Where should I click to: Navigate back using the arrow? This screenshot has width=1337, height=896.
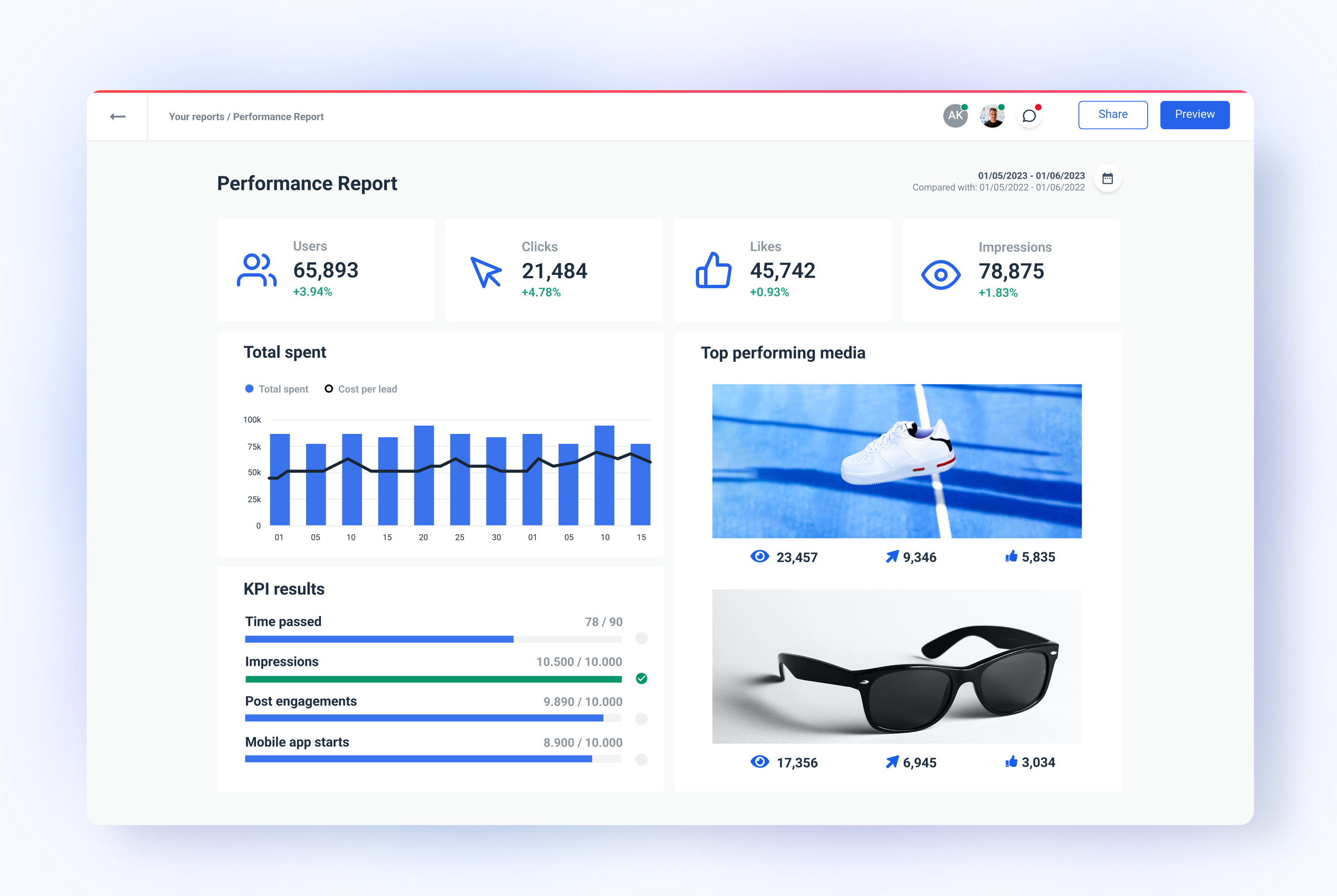(118, 116)
